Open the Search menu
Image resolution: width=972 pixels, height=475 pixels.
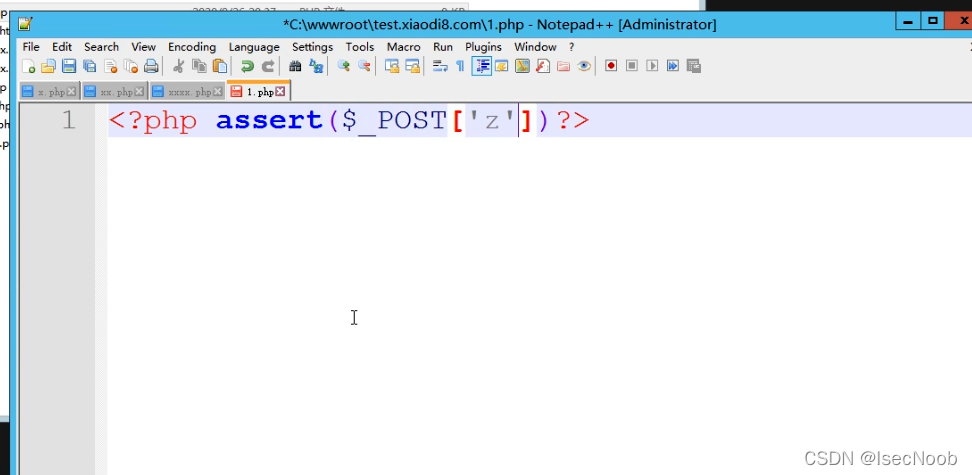[102, 47]
